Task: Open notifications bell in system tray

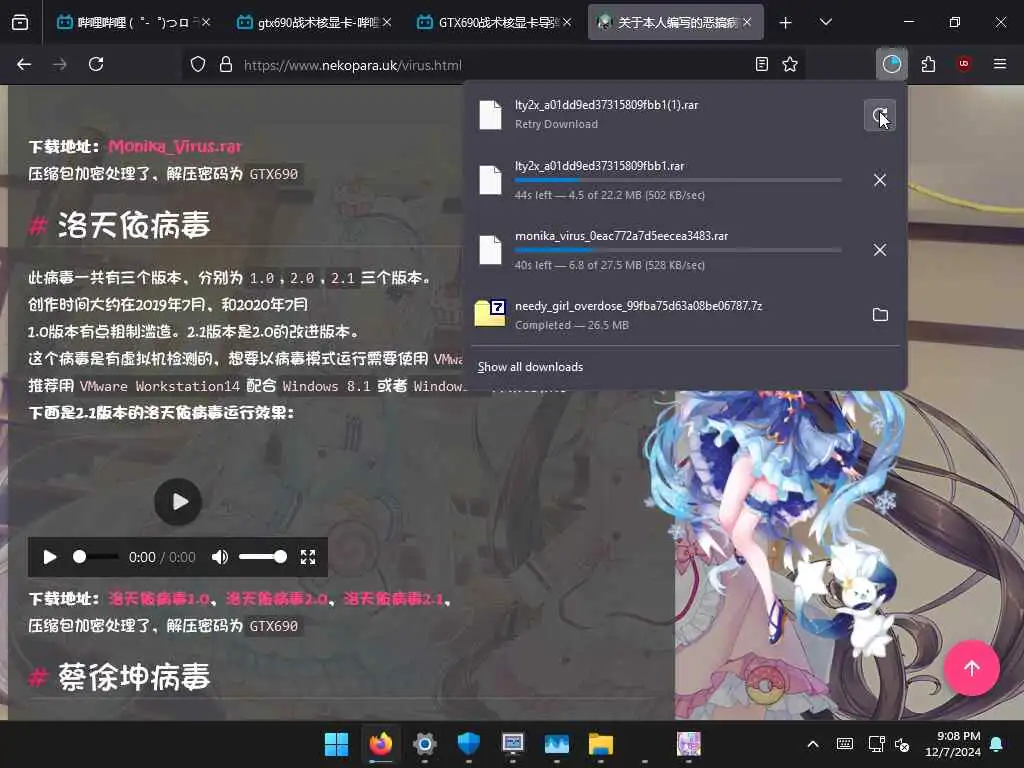Action: tap(997, 744)
